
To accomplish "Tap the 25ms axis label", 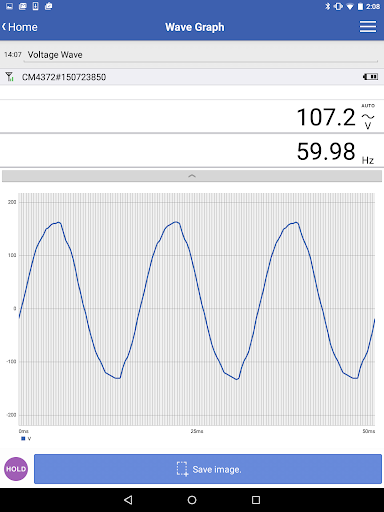I will tap(197, 431).
